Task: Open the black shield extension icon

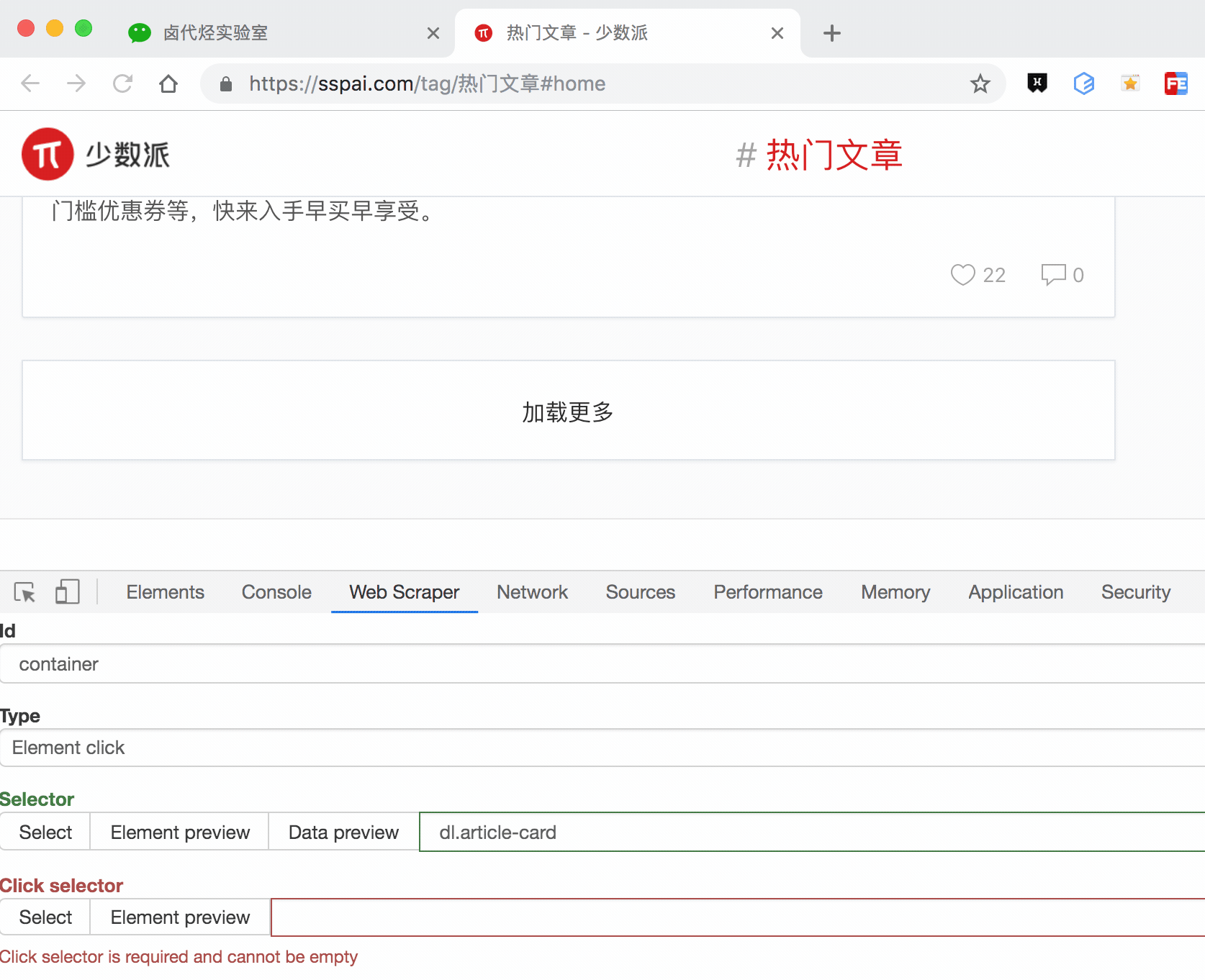Action: click(1037, 83)
